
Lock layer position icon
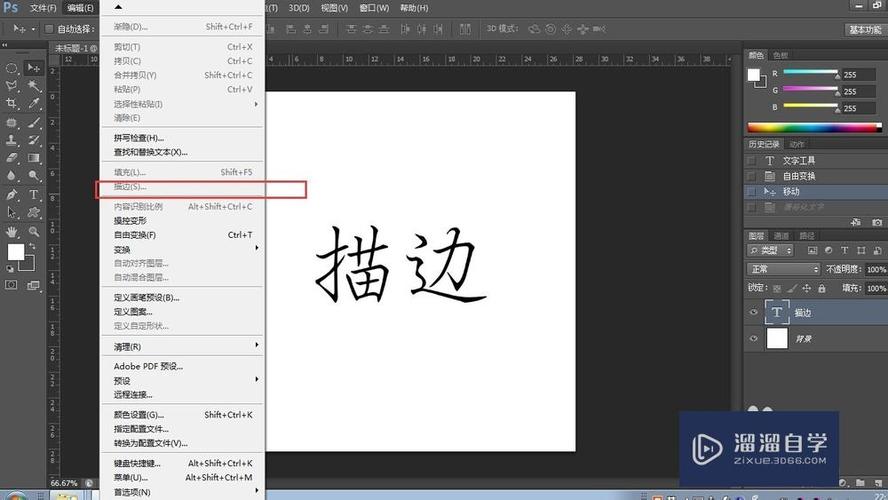tap(806, 288)
